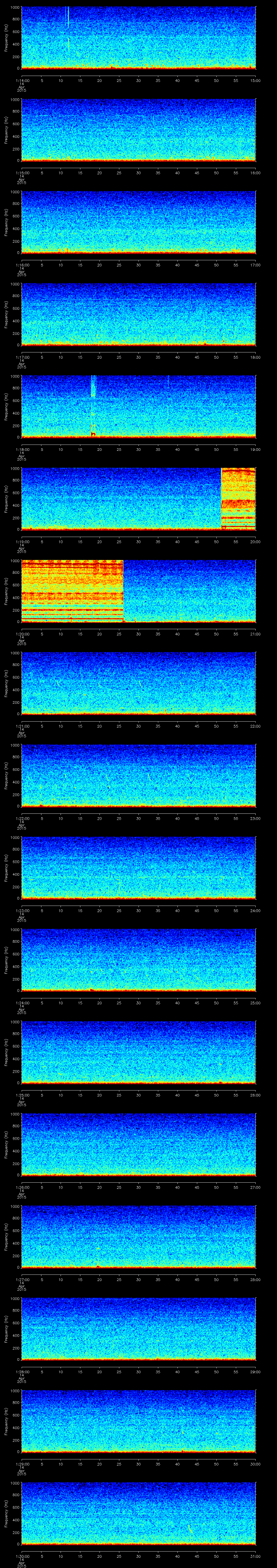The width and height of the screenshot is (277, 1568).
Task: Click the 15:00 end label of the first spectrogram
Action: point(256,80)
